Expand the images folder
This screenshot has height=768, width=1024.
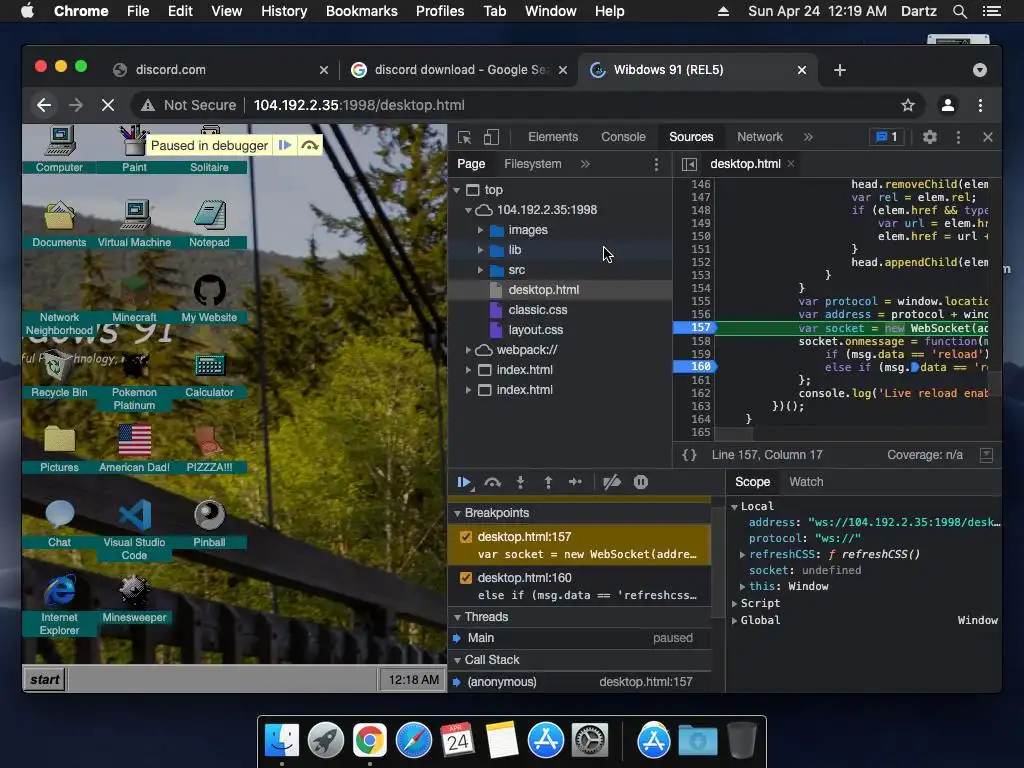coord(480,230)
